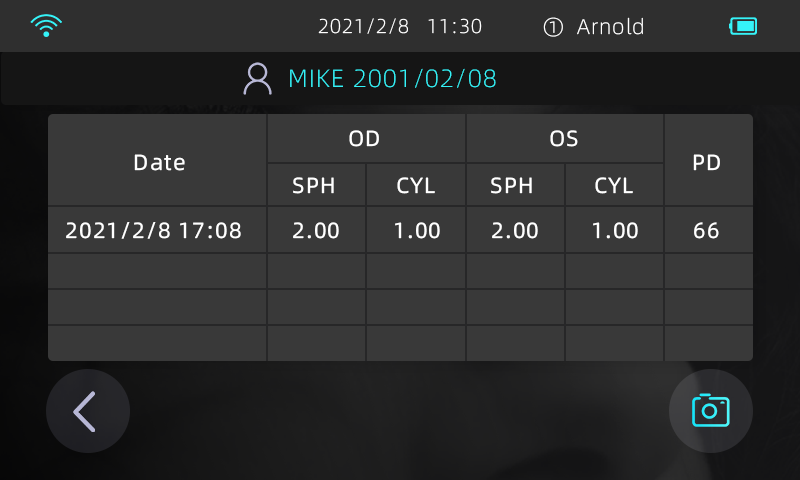The height and width of the screenshot is (480, 800).
Task: Tap the back arrow button
Action: [87, 411]
